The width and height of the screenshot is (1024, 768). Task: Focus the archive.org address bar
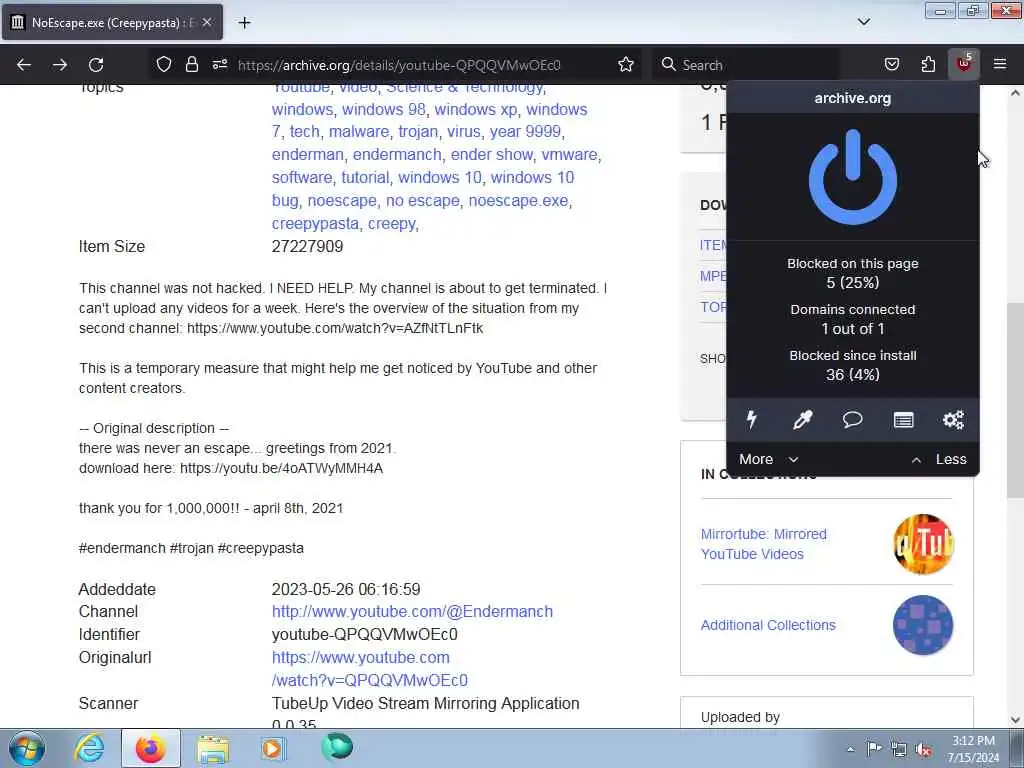[398, 65]
